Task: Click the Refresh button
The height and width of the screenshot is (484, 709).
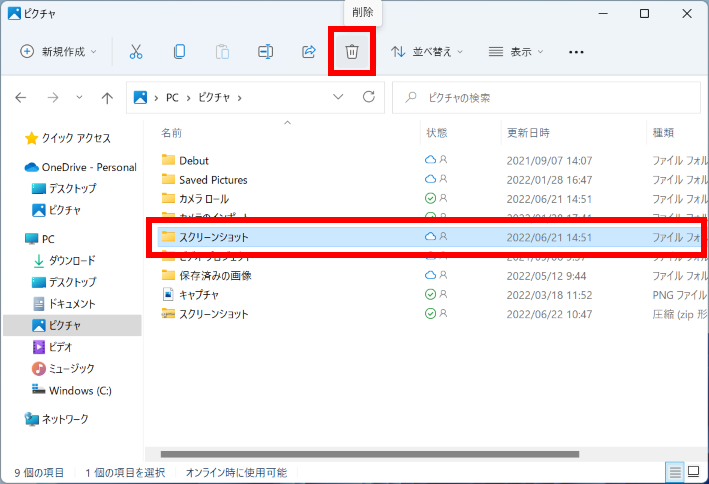Action: (369, 97)
